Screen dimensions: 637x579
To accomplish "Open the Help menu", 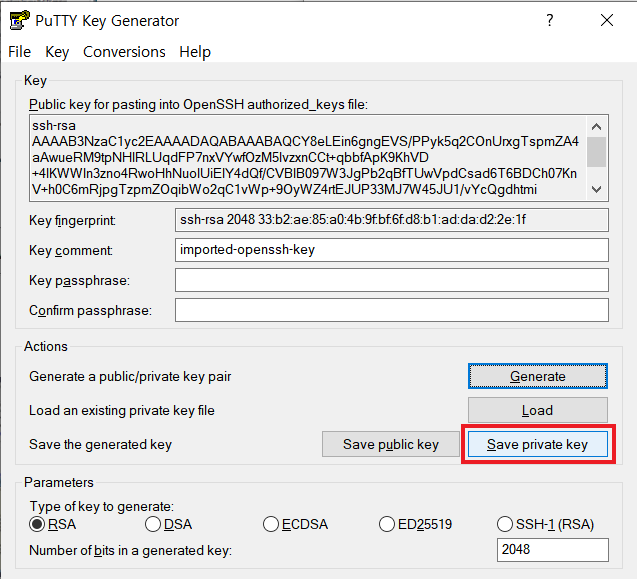I will tap(195, 52).
